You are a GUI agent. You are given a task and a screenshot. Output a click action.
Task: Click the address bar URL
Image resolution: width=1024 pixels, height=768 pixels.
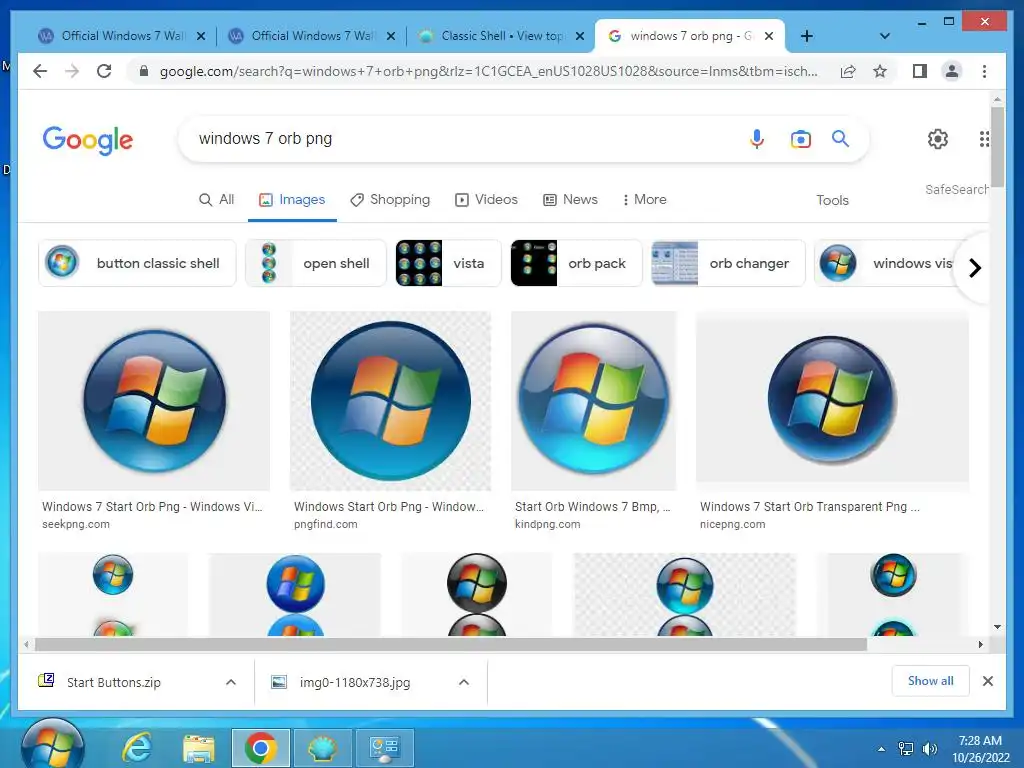(x=488, y=71)
